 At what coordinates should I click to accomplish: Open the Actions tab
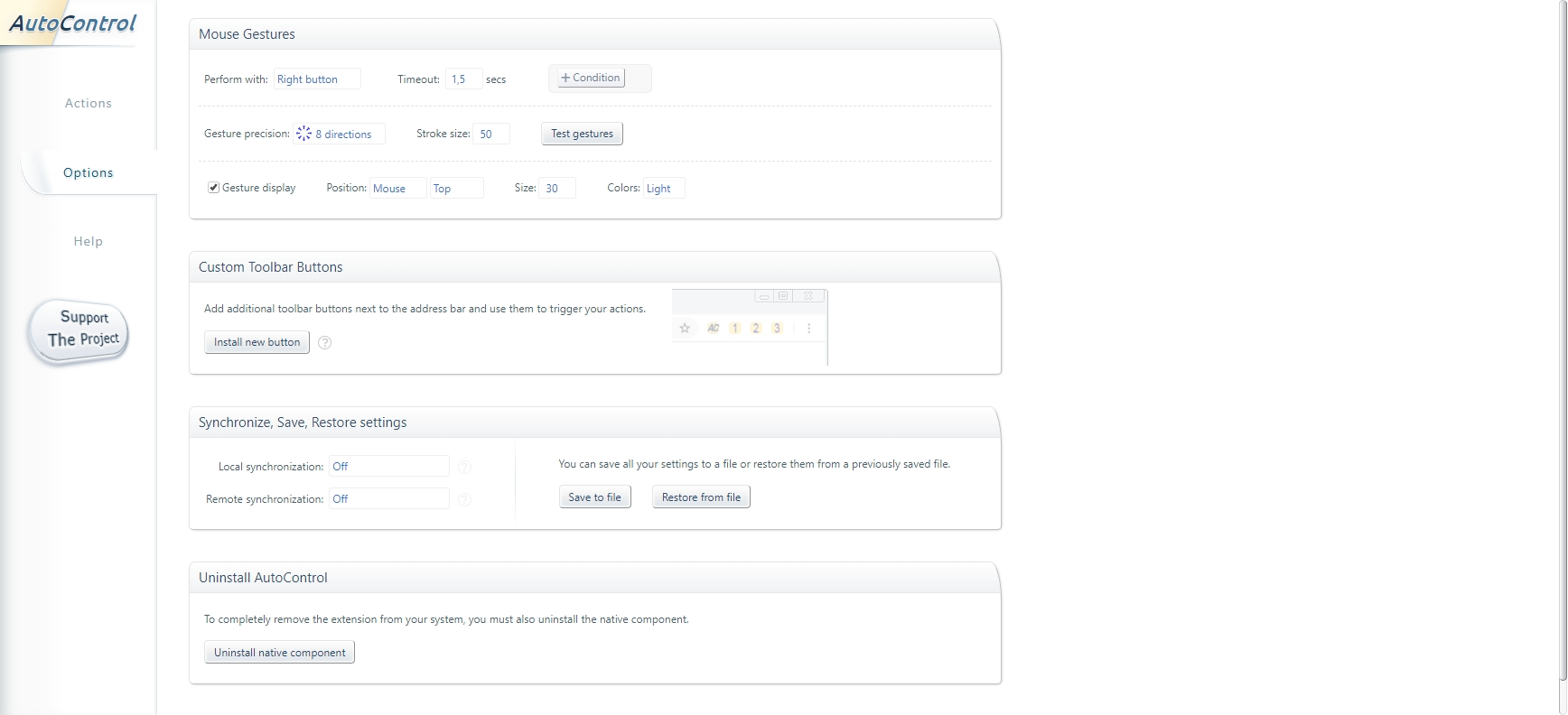(89, 104)
